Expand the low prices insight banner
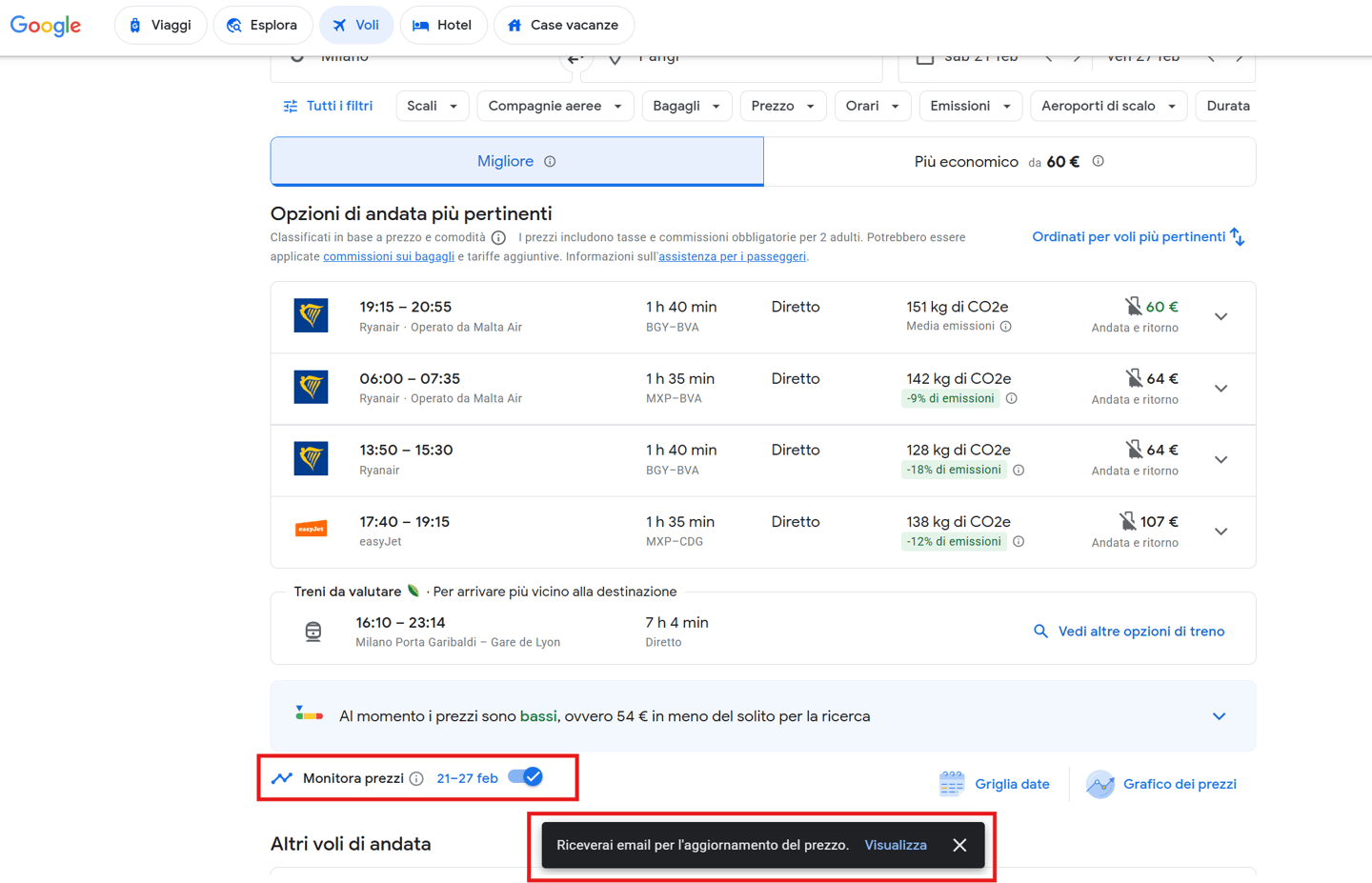This screenshot has height=883, width=1372. click(x=1220, y=716)
